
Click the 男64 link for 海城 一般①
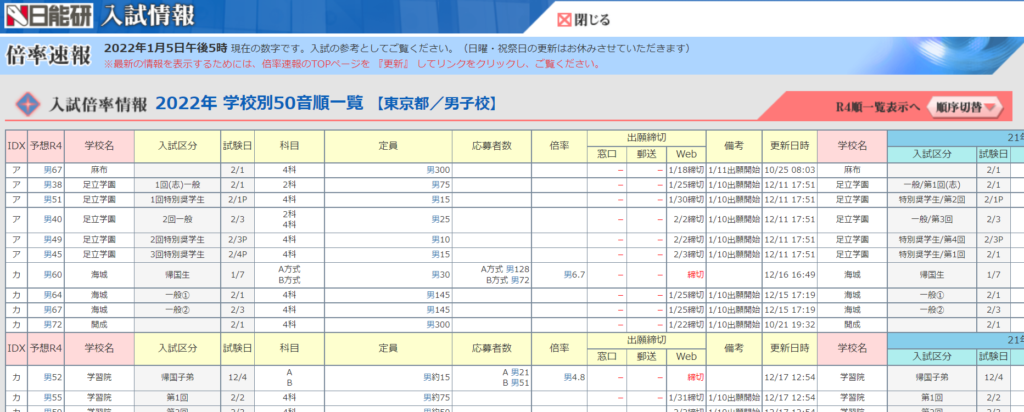coord(53,294)
